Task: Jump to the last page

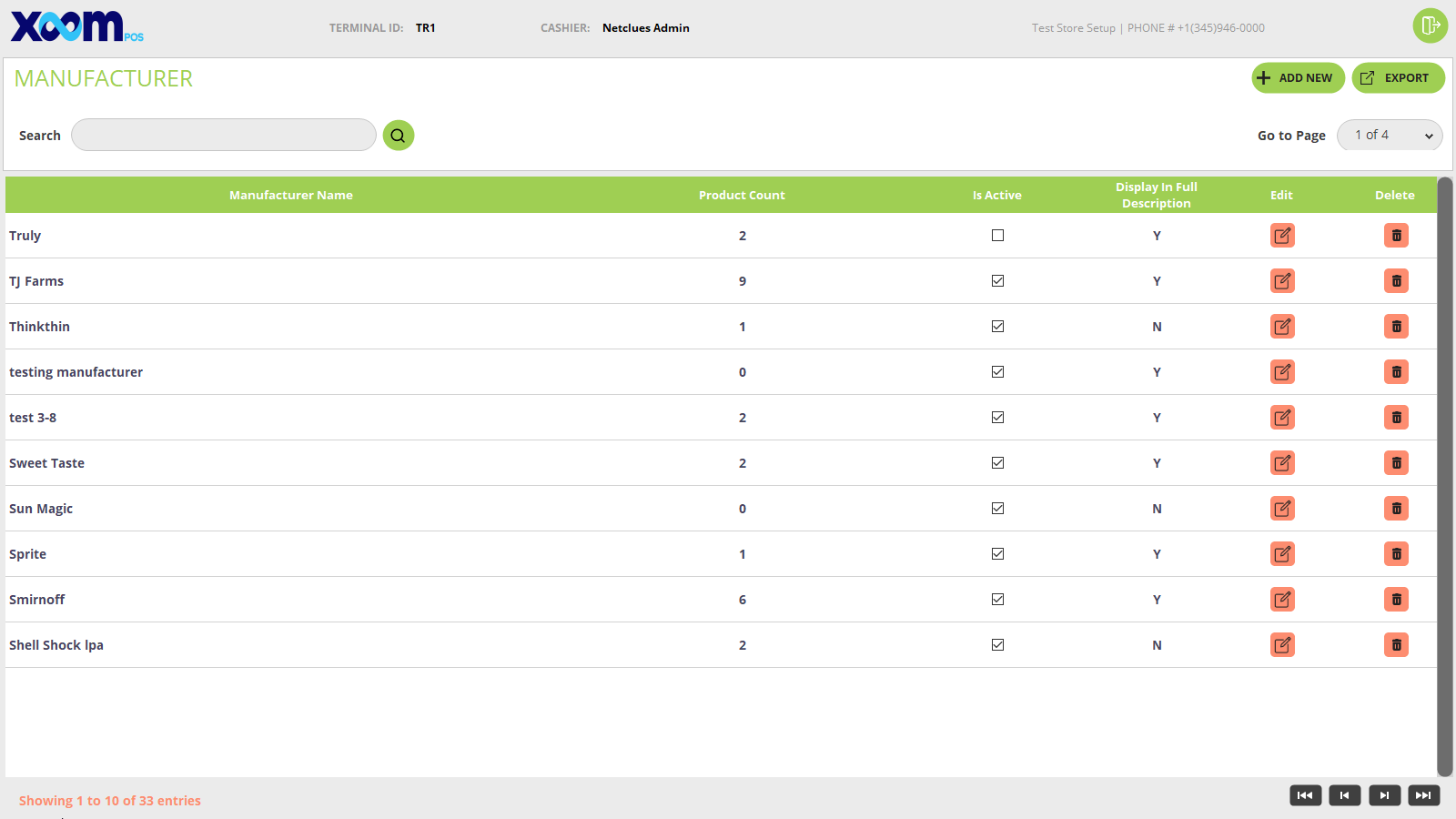Action: pos(1423,795)
